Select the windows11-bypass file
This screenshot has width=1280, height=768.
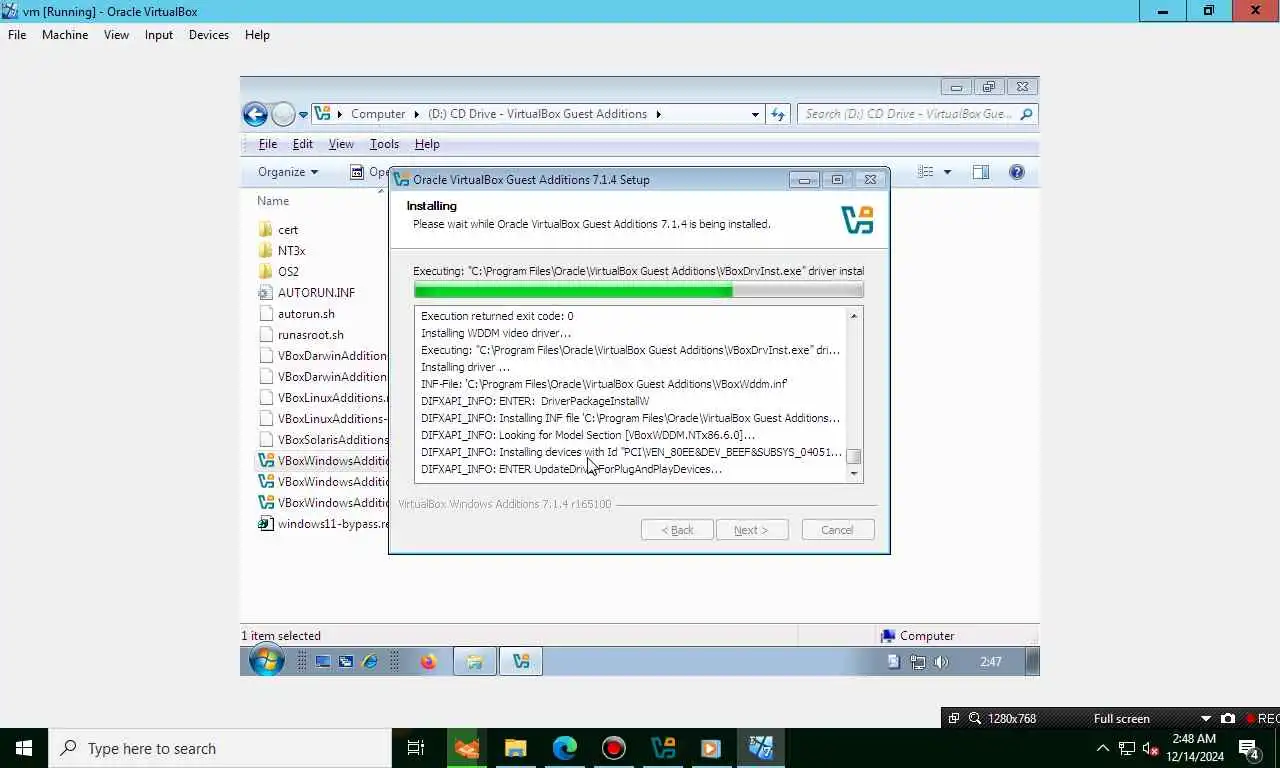click(322, 524)
